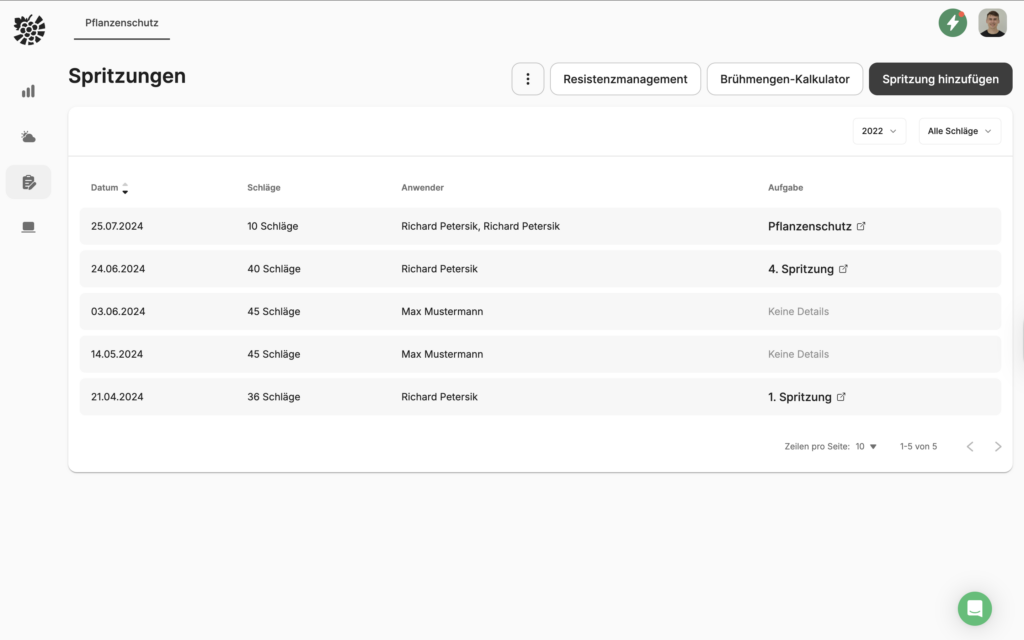This screenshot has width=1024, height=640.
Task: Click the Resistenzmanagement button
Action: tap(625, 79)
